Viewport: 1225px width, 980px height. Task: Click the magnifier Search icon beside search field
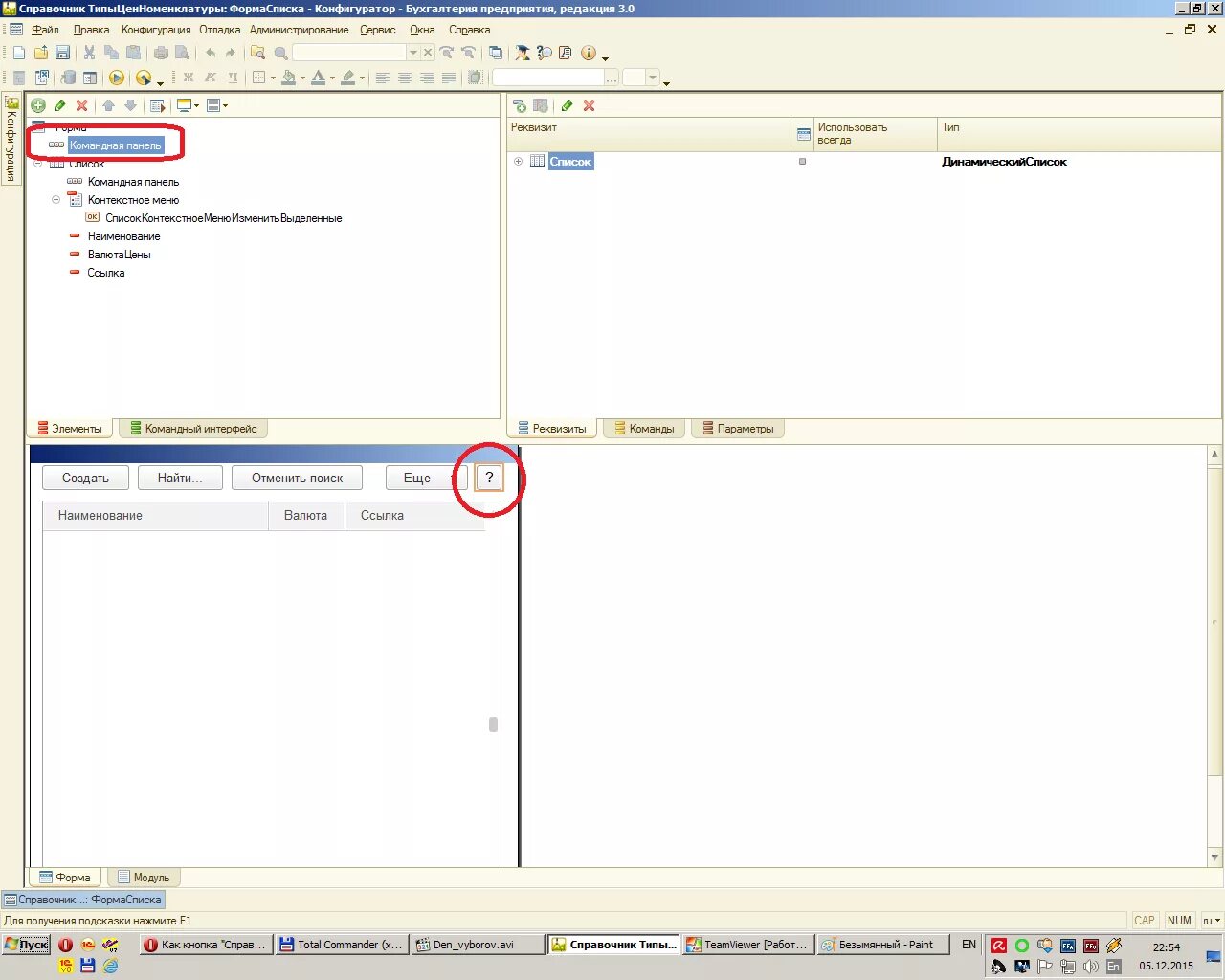coord(280,54)
